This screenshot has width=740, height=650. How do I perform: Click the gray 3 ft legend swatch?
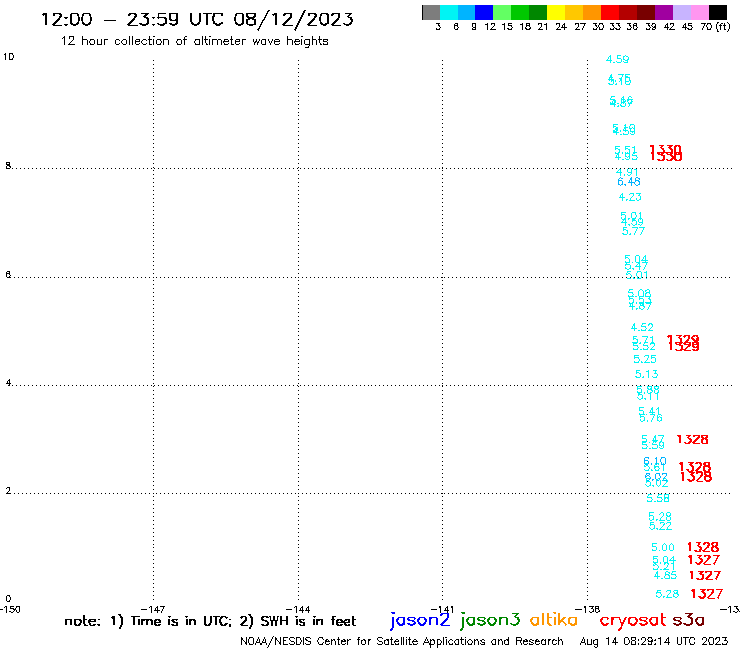tap(431, 12)
